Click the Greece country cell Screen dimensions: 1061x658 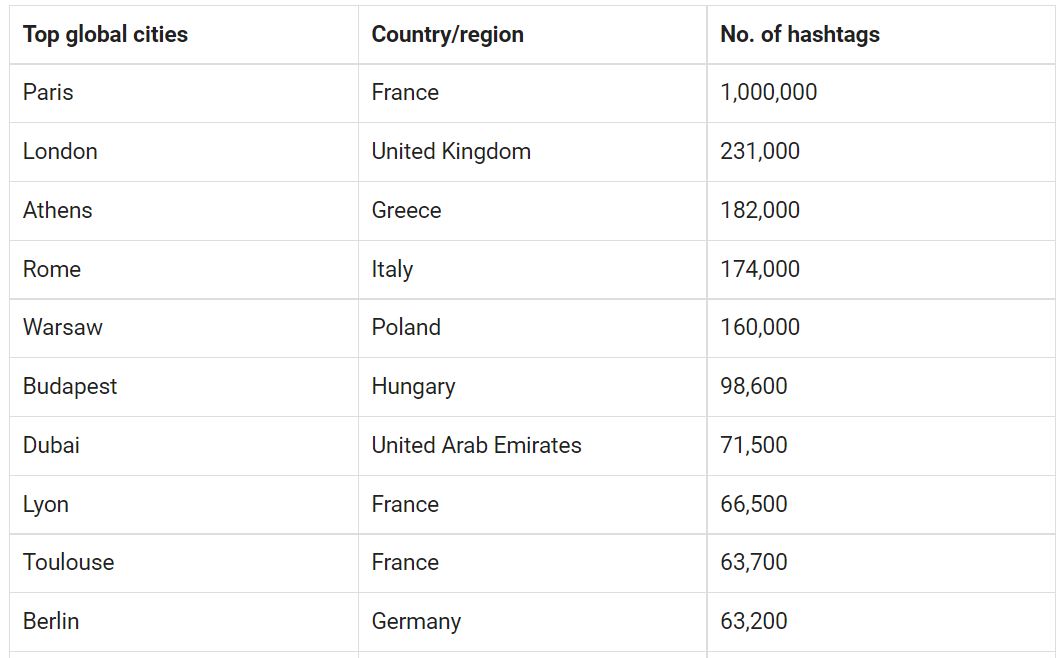[x=533, y=211]
